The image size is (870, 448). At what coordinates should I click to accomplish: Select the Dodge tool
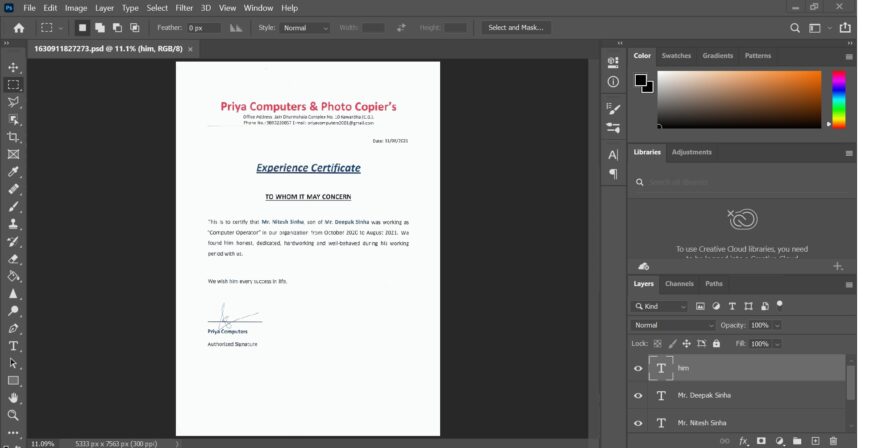(x=13, y=311)
